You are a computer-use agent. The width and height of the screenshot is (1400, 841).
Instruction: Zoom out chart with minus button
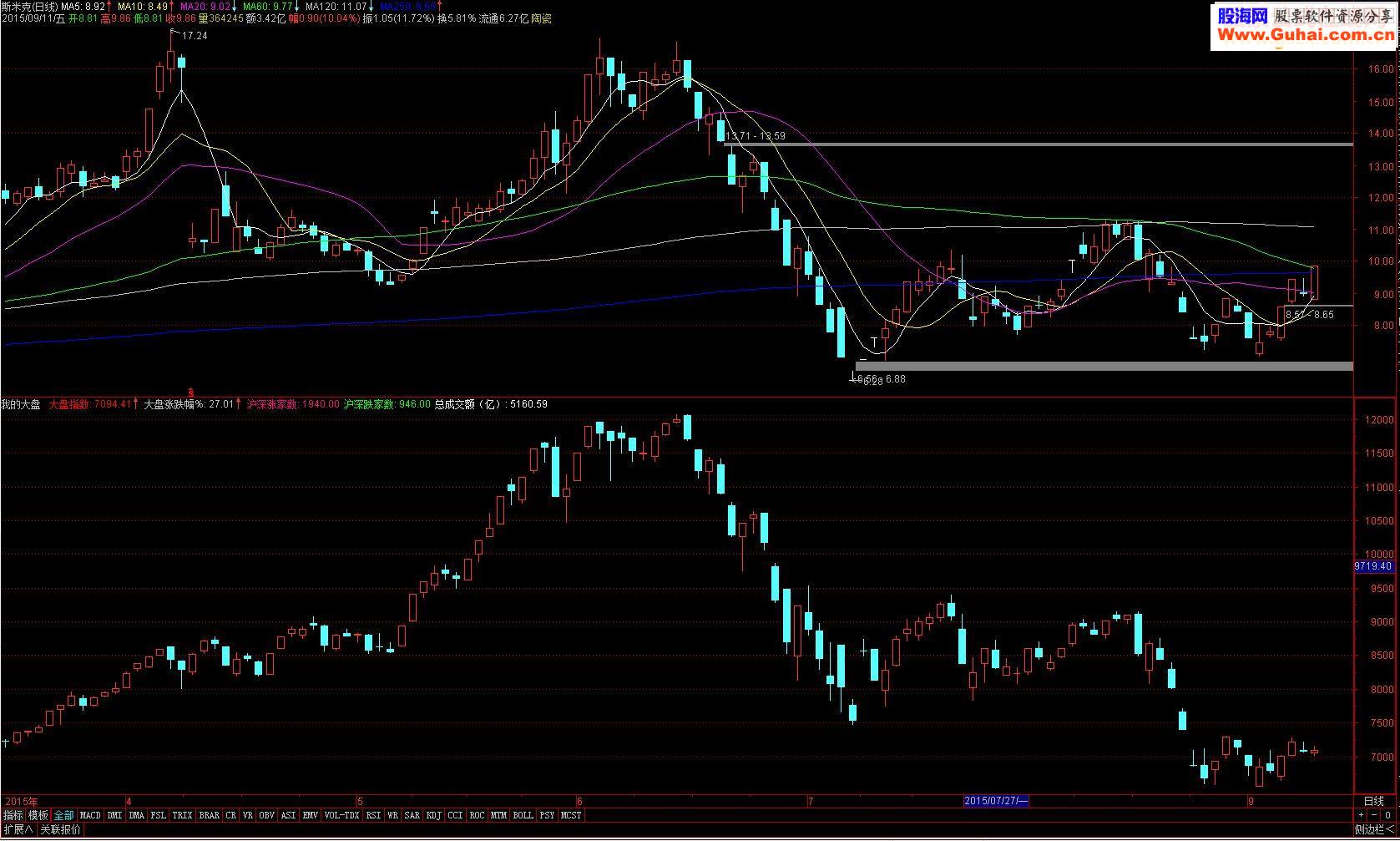coord(1374,815)
